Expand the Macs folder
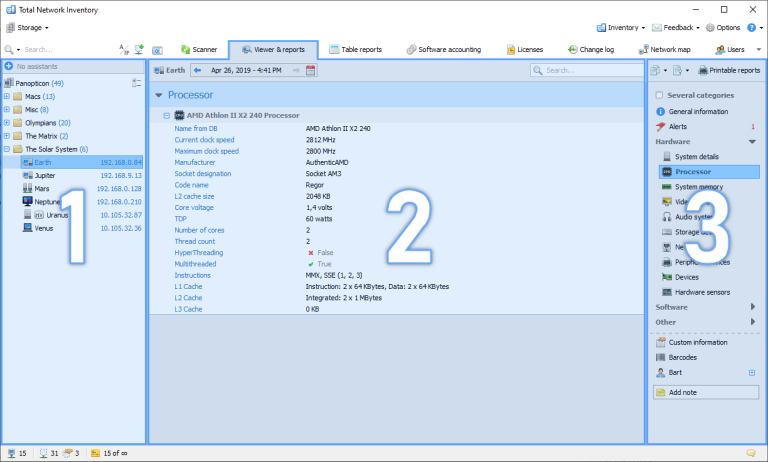Image resolution: width=768 pixels, height=462 pixels. (x=7, y=97)
